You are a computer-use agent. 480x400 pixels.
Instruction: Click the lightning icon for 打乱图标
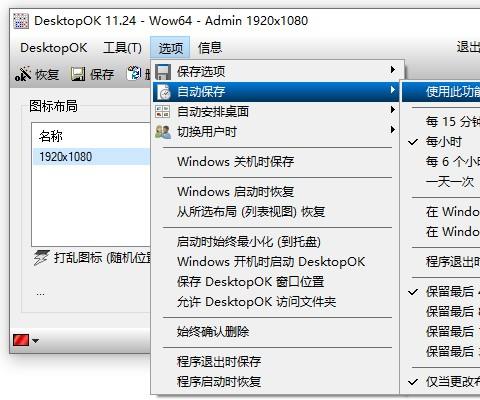(x=41, y=258)
